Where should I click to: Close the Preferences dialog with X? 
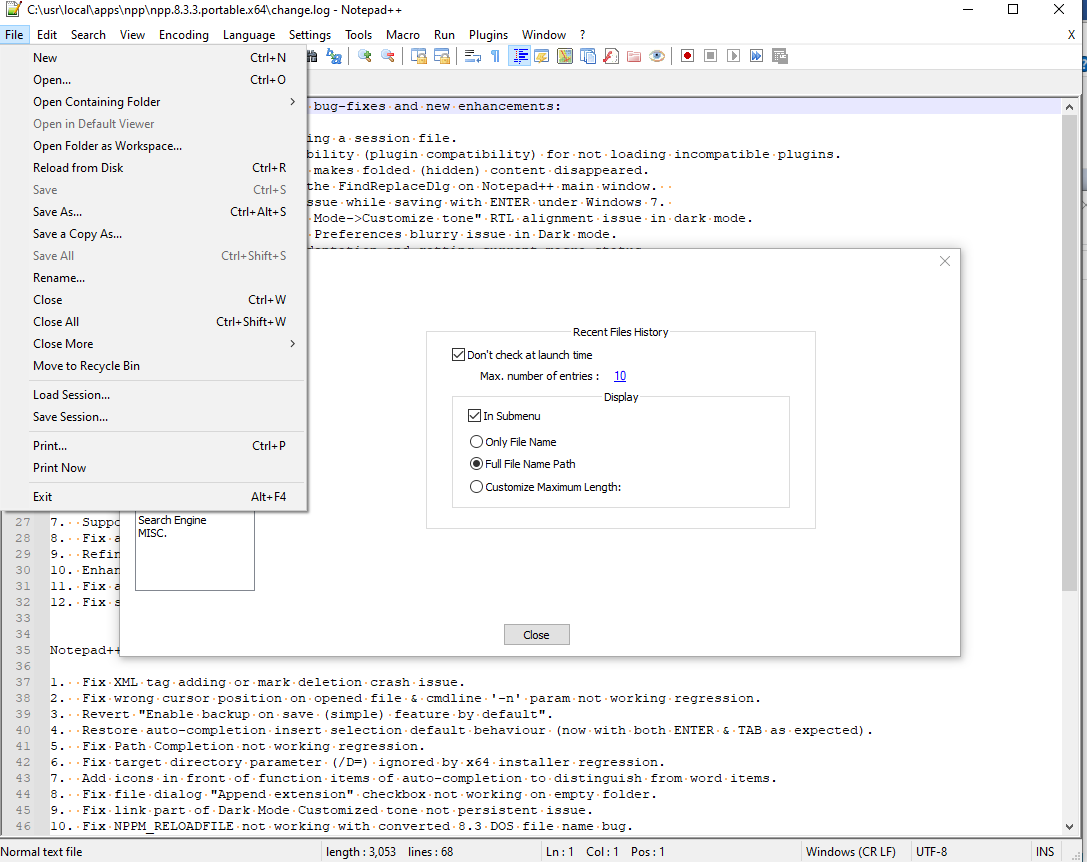coord(945,261)
